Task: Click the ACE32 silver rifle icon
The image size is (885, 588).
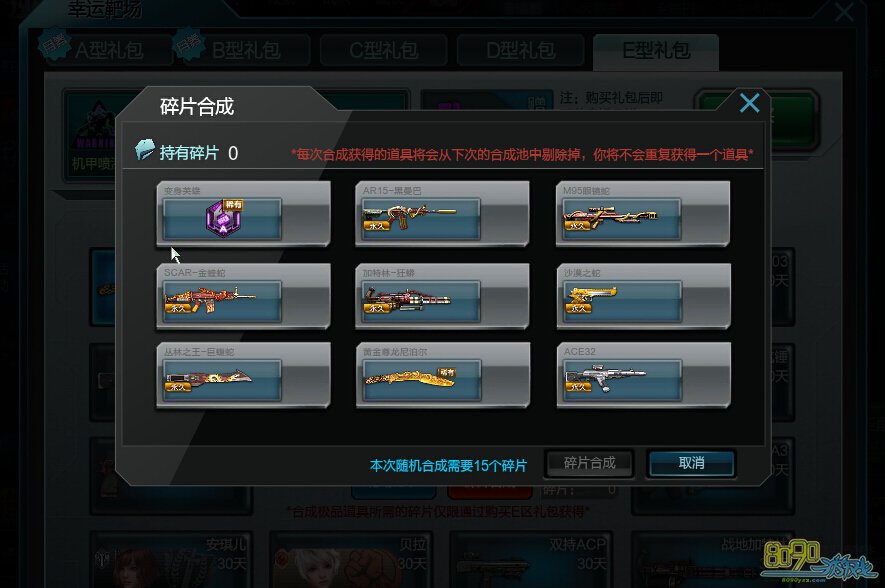Action: coord(605,378)
